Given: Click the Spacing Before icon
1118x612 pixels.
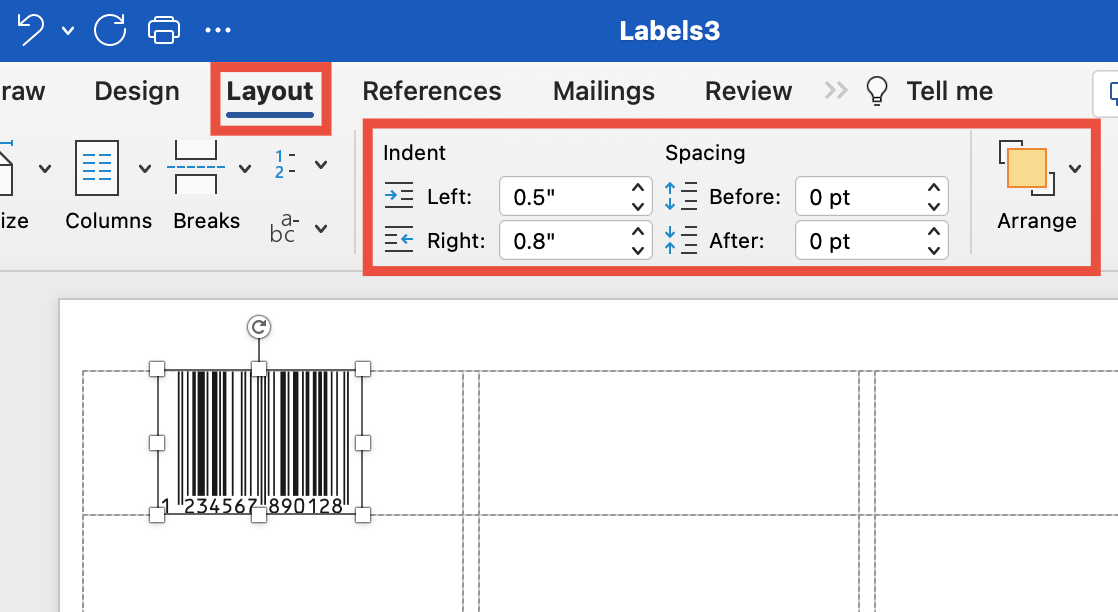Looking at the screenshot, I should click(681, 195).
